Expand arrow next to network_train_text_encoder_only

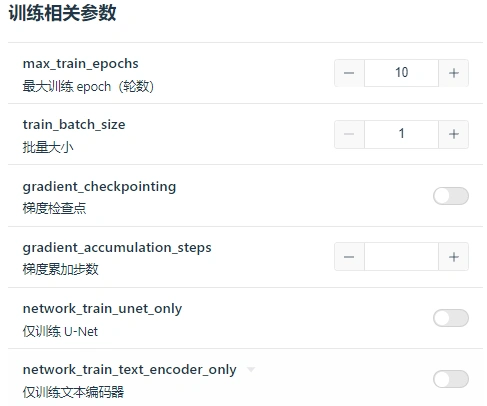251,369
